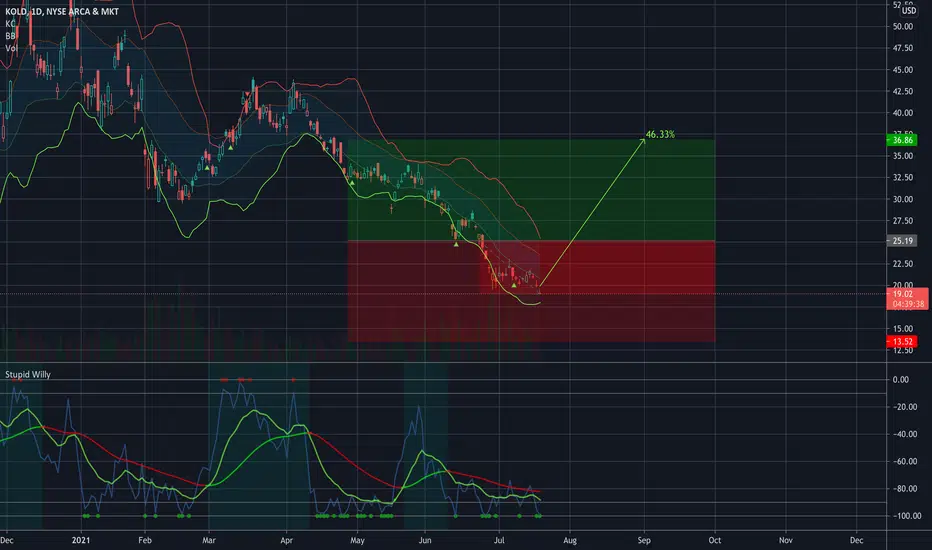Click the Aug label on time axis

(x=569, y=540)
